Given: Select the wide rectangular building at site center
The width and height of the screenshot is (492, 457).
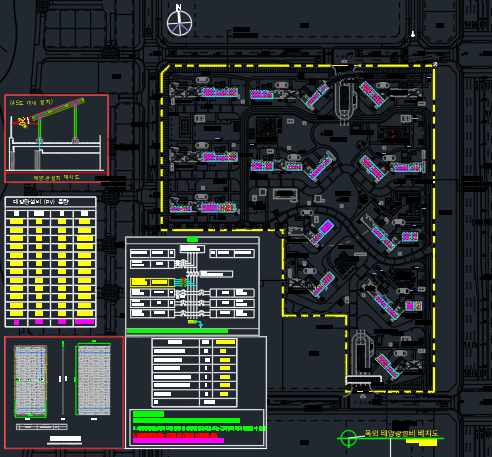Looking at the screenshot, I should click(285, 194).
